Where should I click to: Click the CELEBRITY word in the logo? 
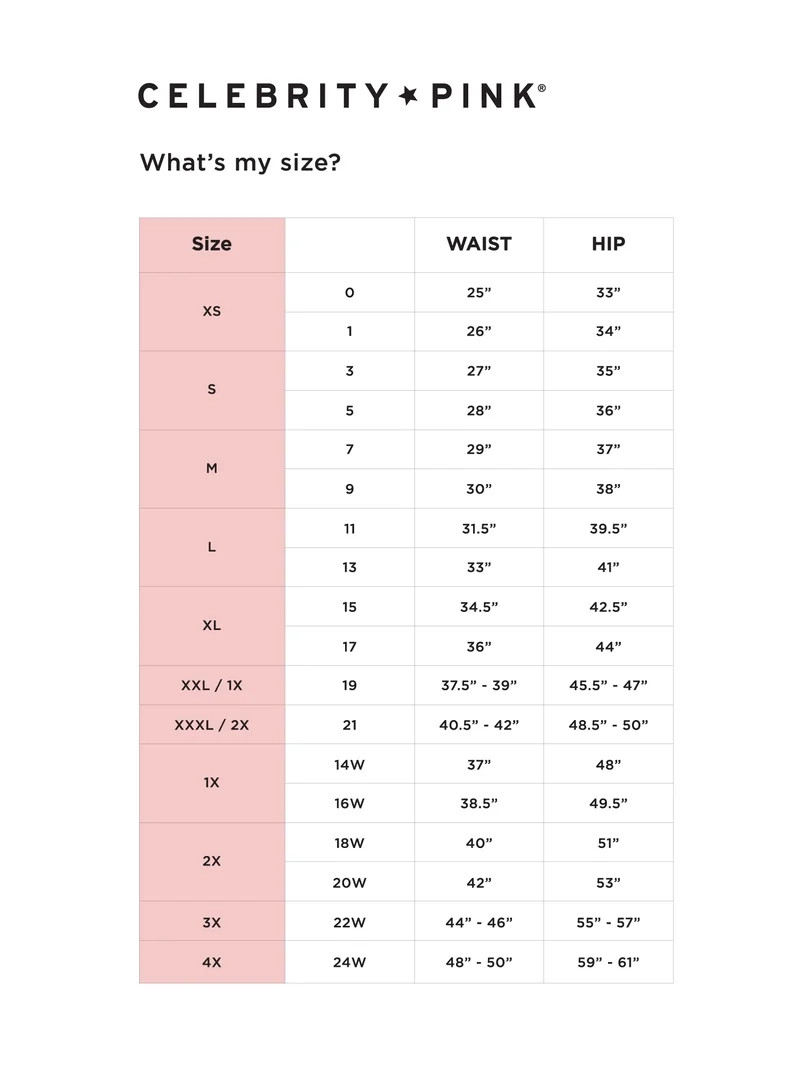[263, 96]
